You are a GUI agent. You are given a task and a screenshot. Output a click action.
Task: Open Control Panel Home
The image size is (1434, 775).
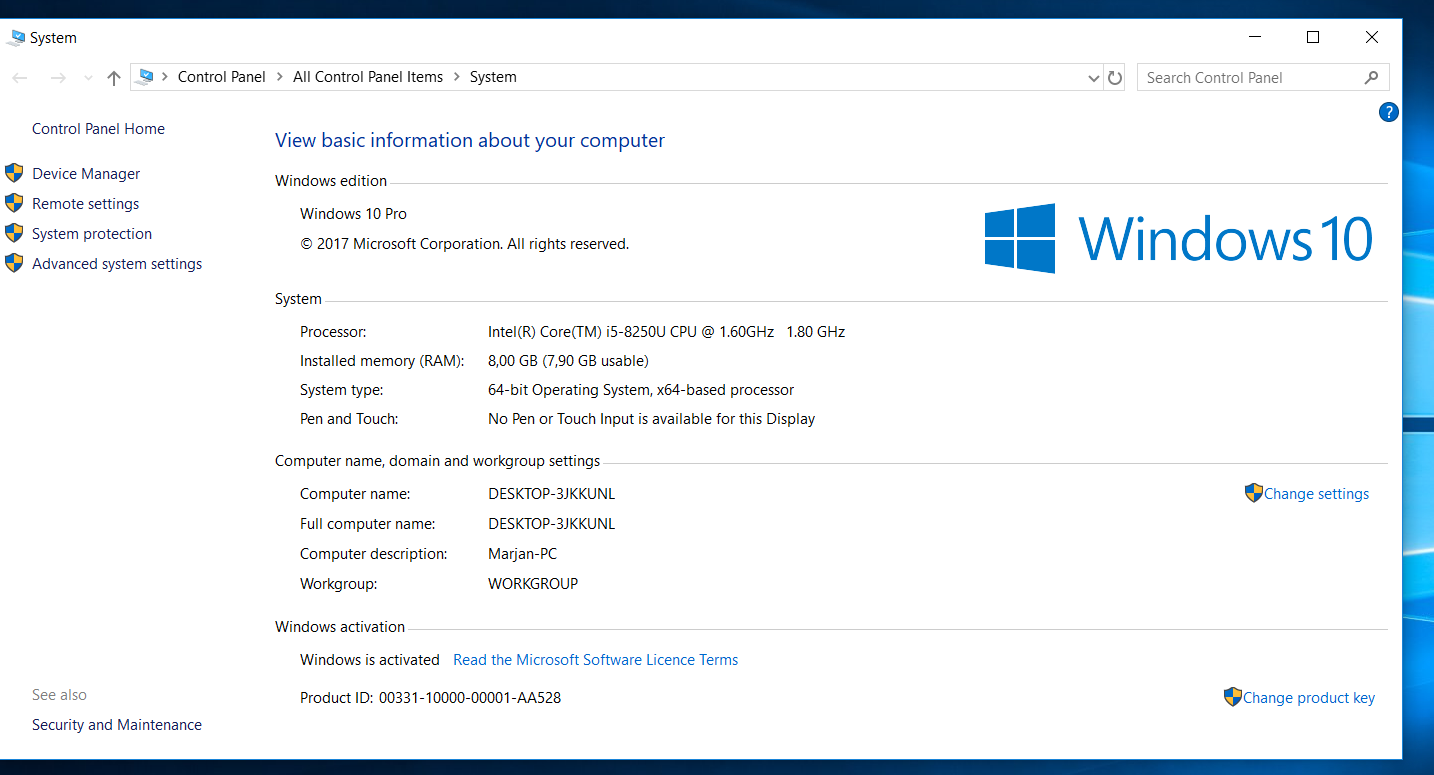(98, 129)
